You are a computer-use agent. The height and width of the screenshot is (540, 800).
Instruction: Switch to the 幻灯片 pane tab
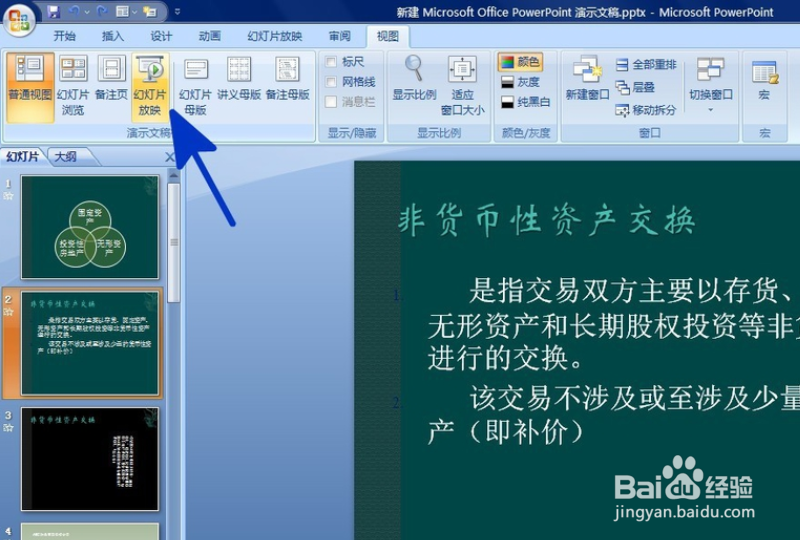click(22, 157)
